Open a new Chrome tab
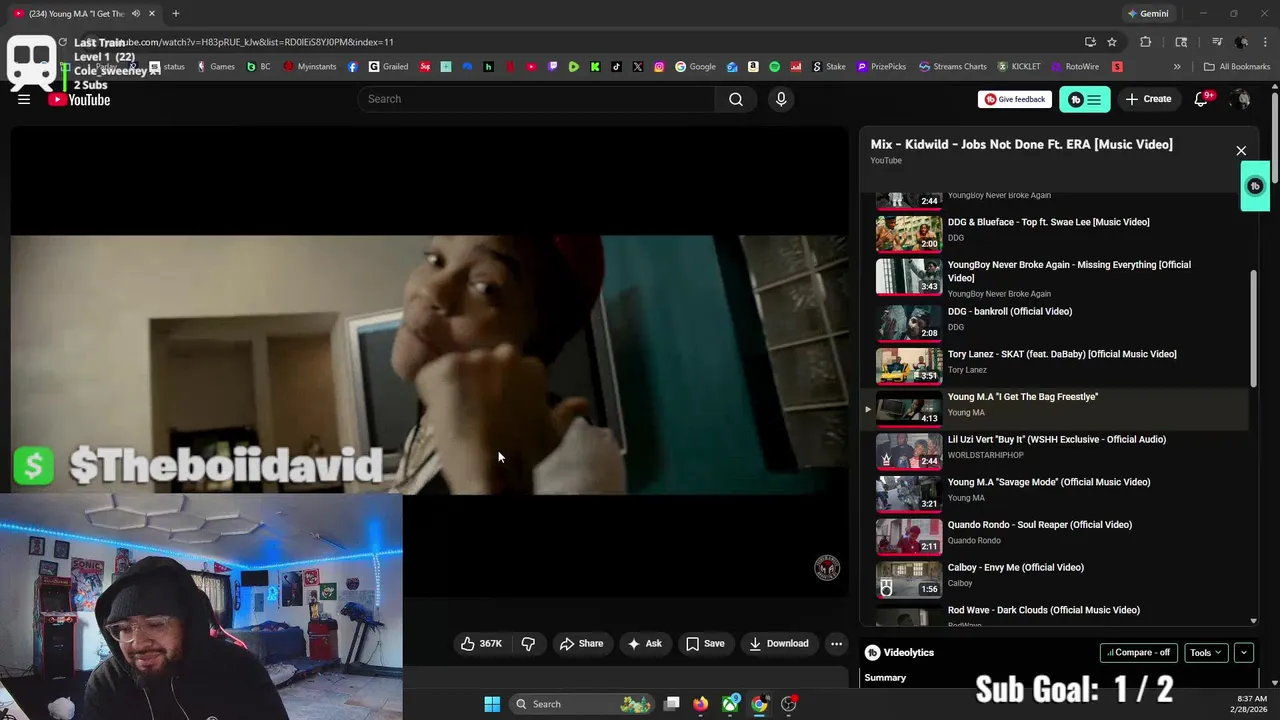 [175, 14]
